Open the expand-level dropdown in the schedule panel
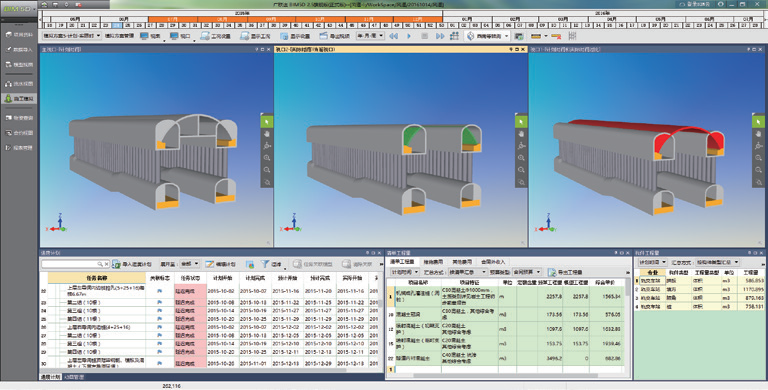This screenshot has height=390, width=768. tap(190, 264)
